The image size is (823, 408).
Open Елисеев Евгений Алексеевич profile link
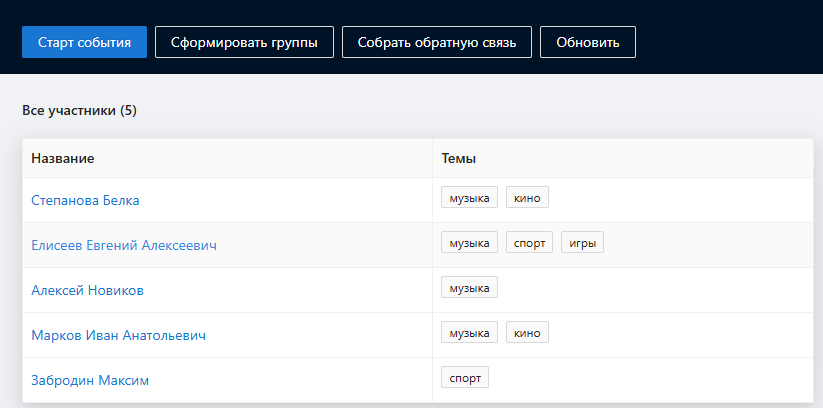point(124,245)
